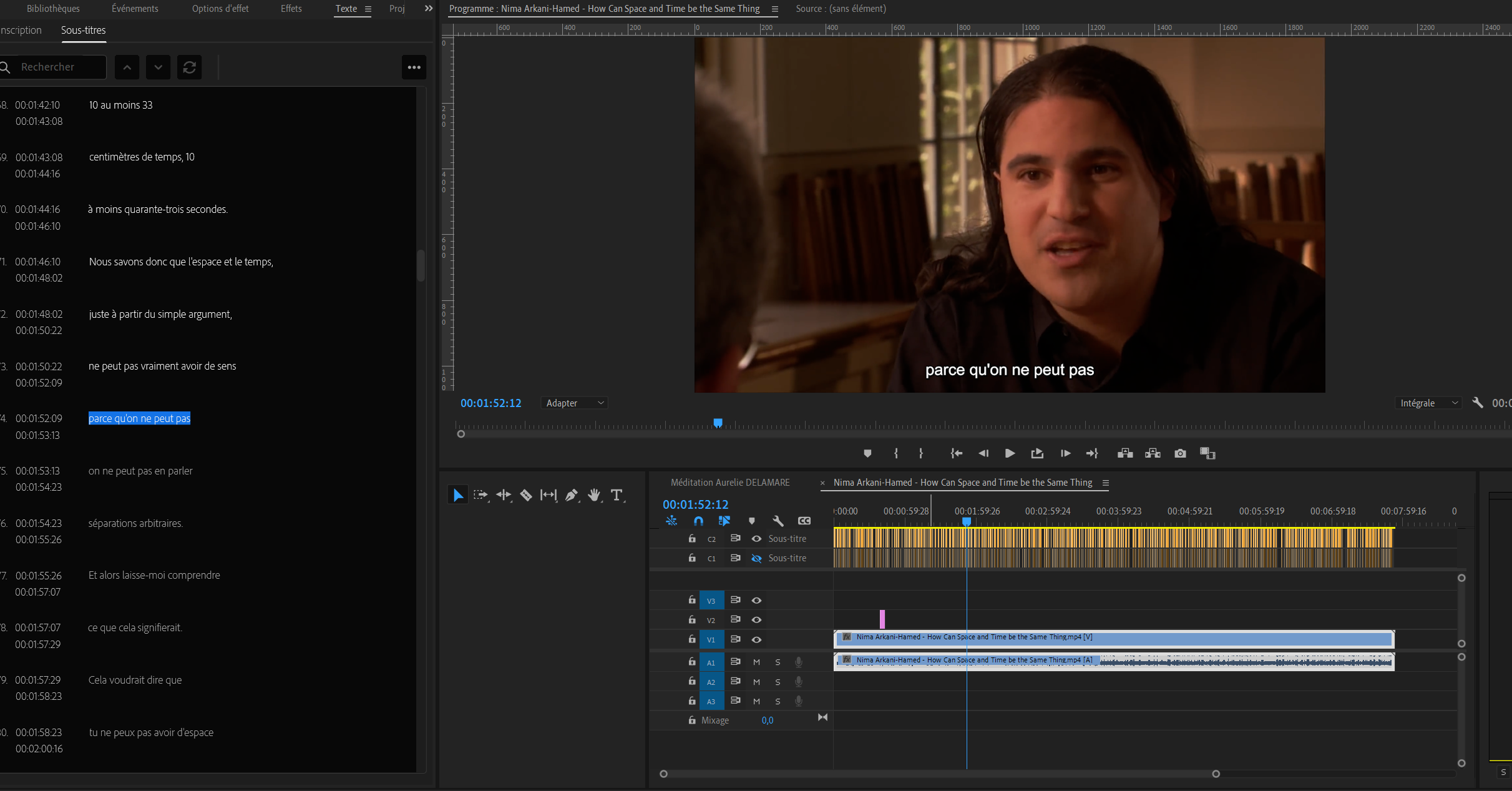Viewport: 1512px width, 791px height.
Task: Select subtitle "on ne peut pas en parler"
Action: (140, 471)
